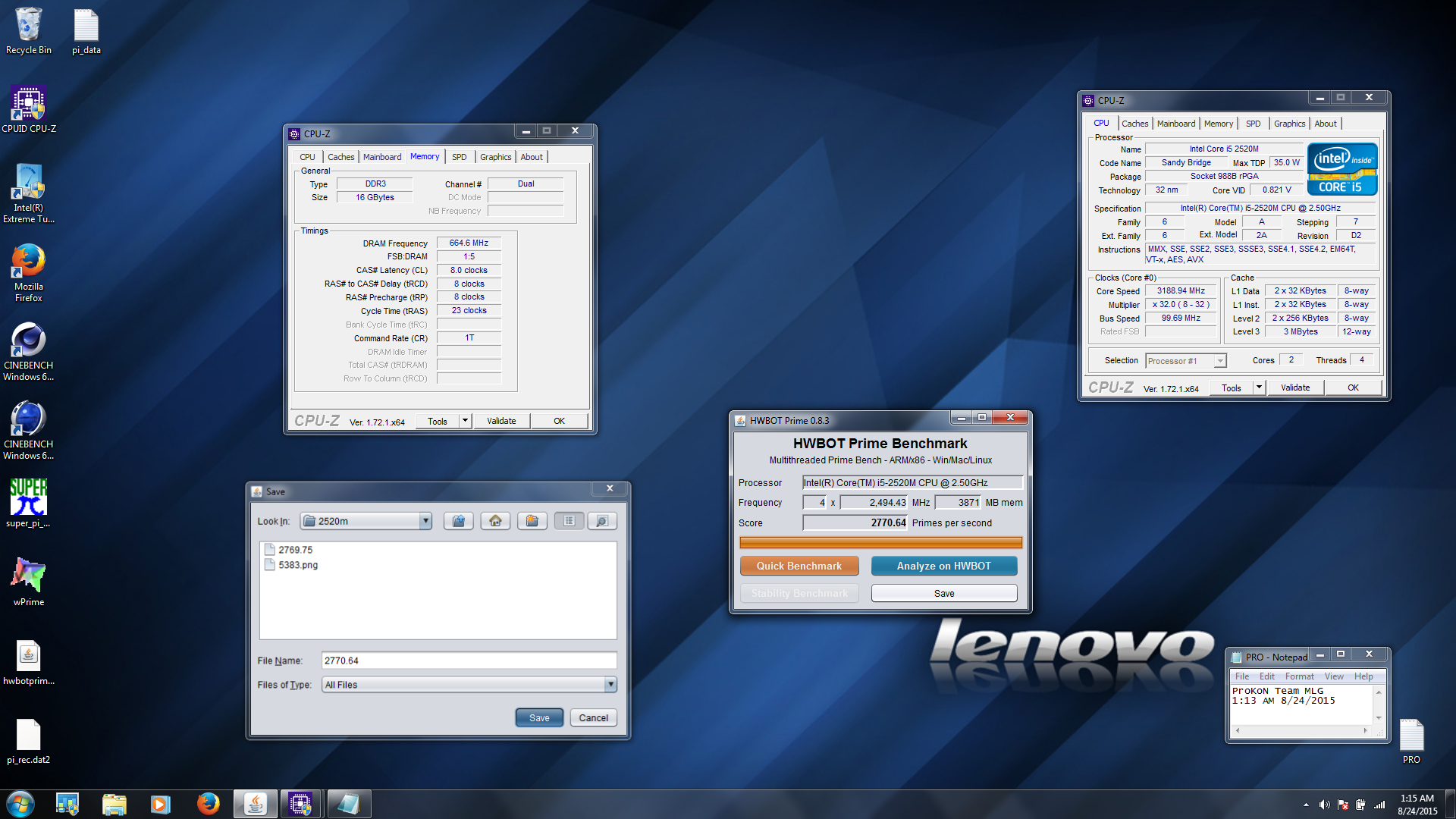Image resolution: width=1456 pixels, height=819 pixels.
Task: Click Analyze on HWBOT button
Action: point(944,566)
